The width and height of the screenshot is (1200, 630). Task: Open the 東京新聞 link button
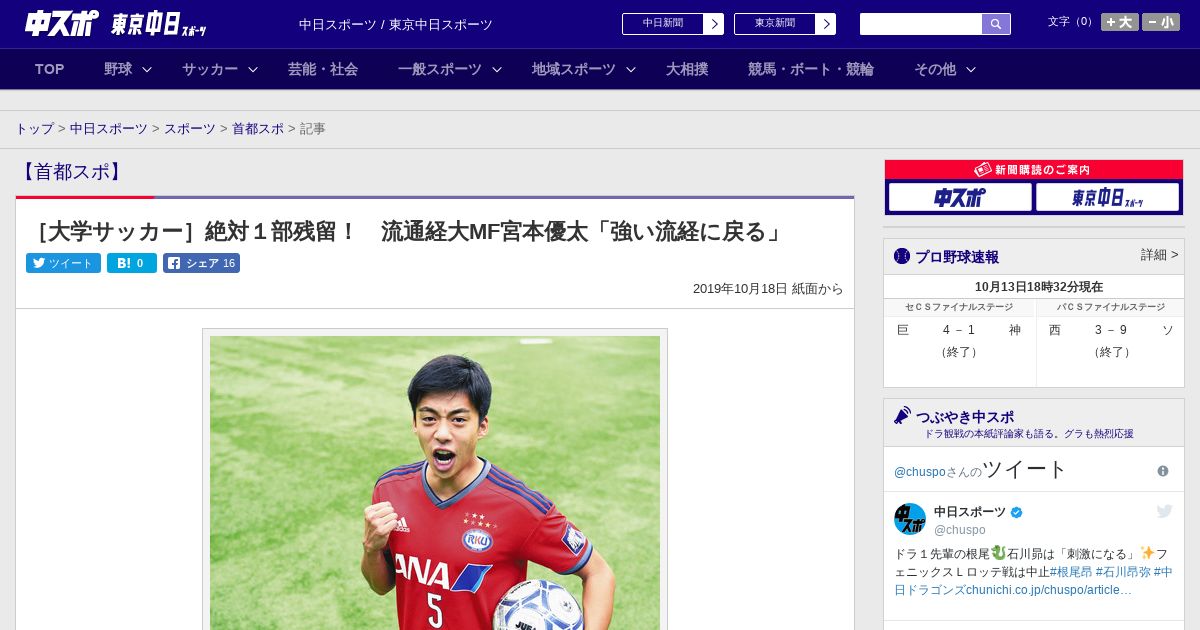point(785,24)
